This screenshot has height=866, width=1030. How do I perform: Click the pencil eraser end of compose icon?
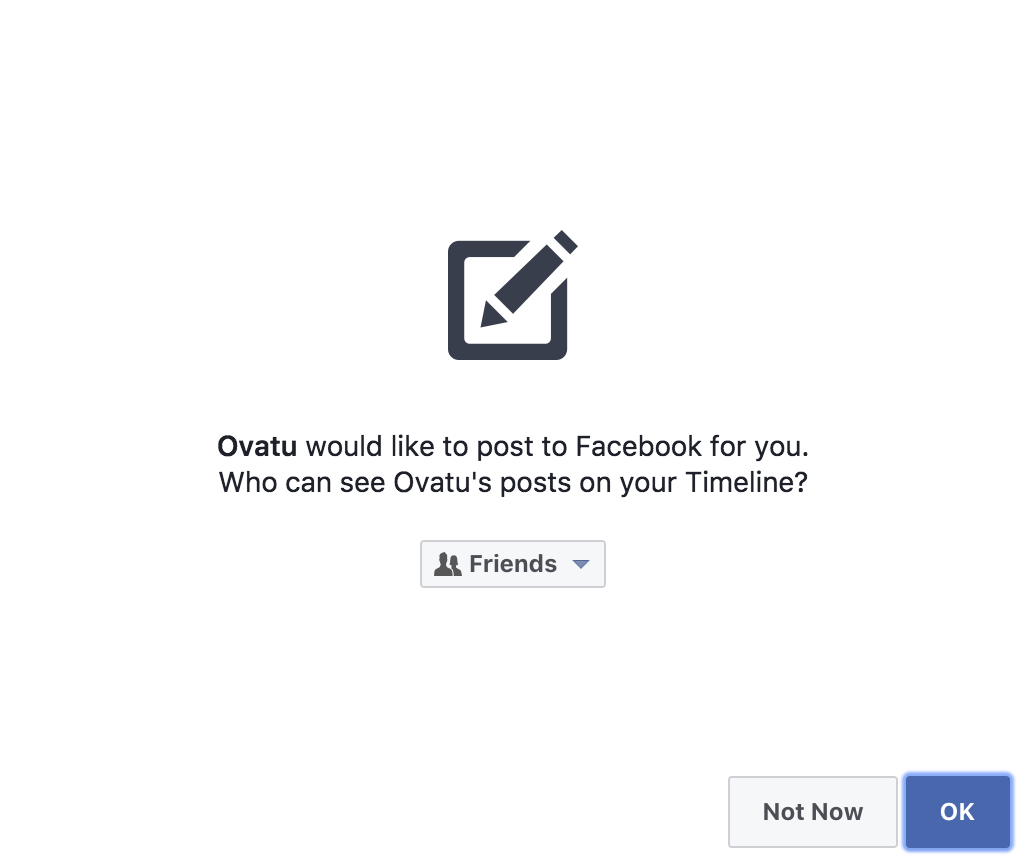click(566, 242)
